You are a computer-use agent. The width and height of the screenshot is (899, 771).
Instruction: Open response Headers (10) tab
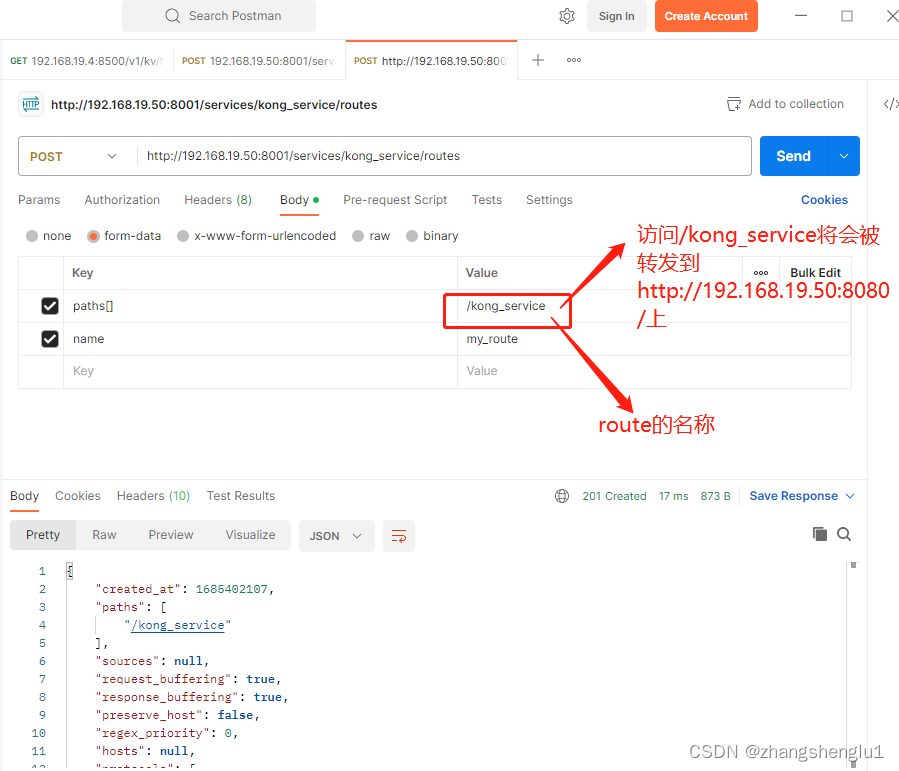(x=153, y=496)
